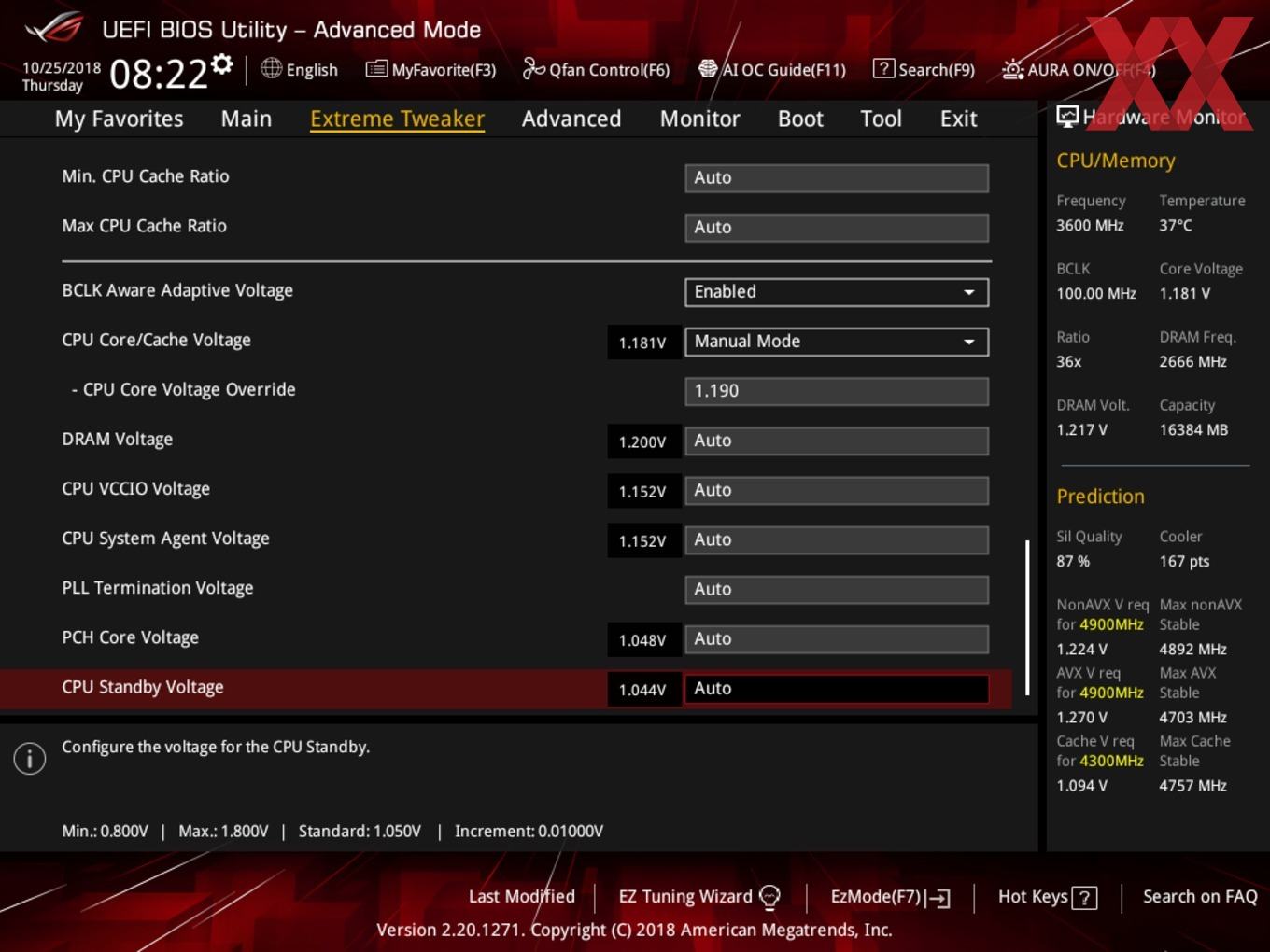This screenshot has width=1270, height=952.
Task: Click the 16384 MB capacity value
Action: 1193,429
